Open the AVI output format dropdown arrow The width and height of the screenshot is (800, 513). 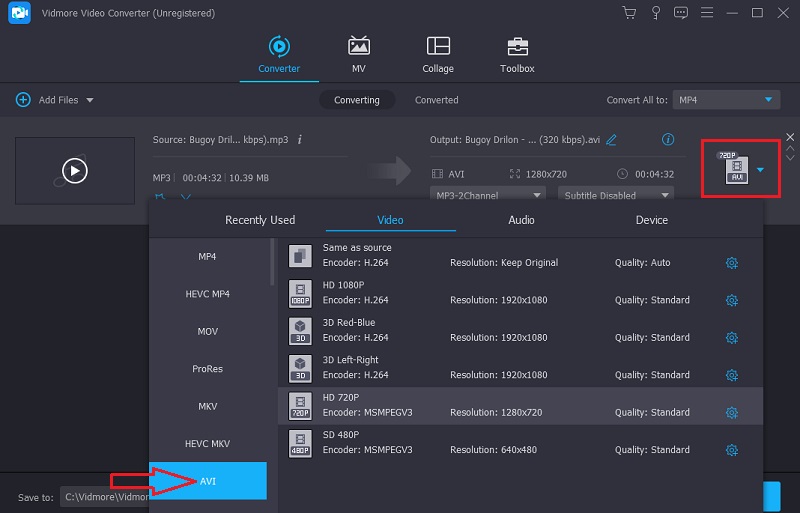click(x=760, y=170)
